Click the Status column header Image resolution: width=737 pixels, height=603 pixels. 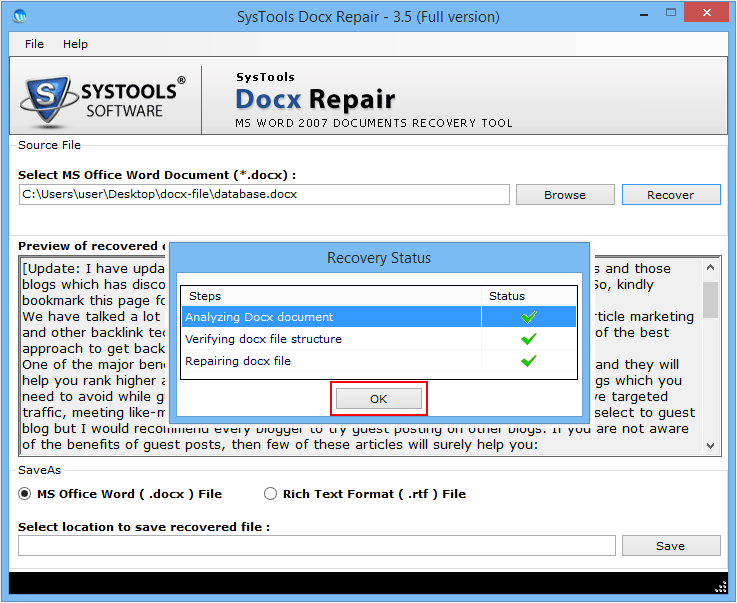click(529, 296)
